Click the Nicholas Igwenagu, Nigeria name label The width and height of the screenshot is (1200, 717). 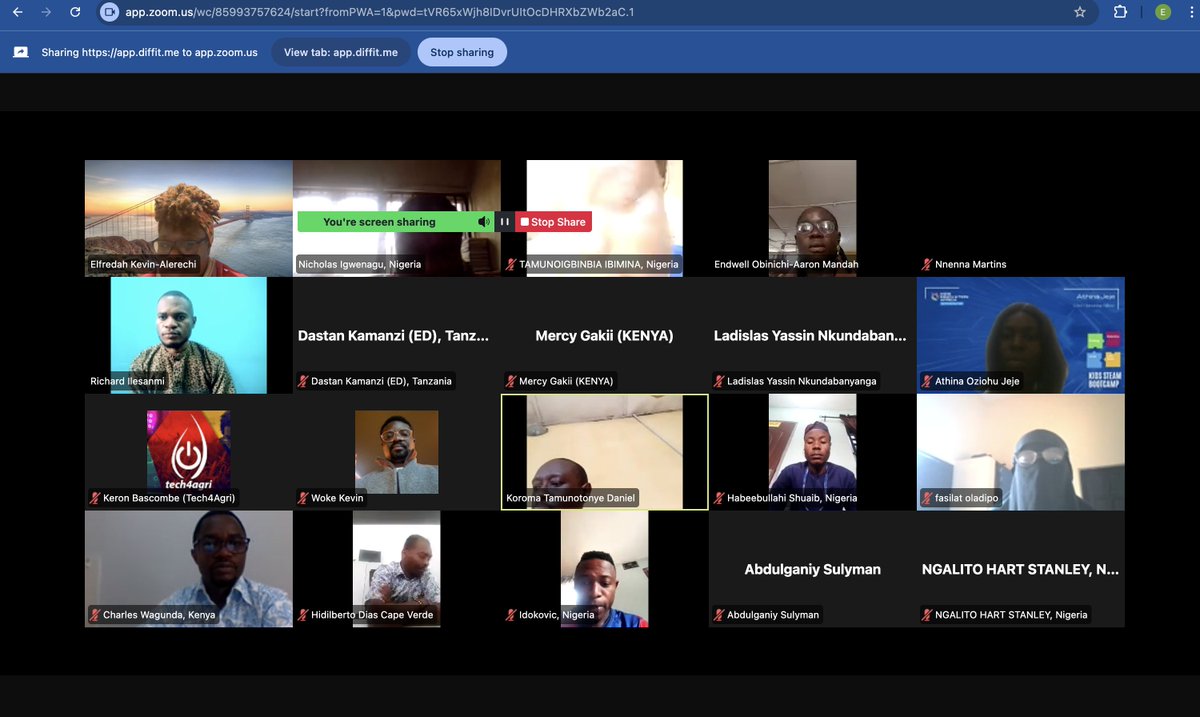point(359,264)
